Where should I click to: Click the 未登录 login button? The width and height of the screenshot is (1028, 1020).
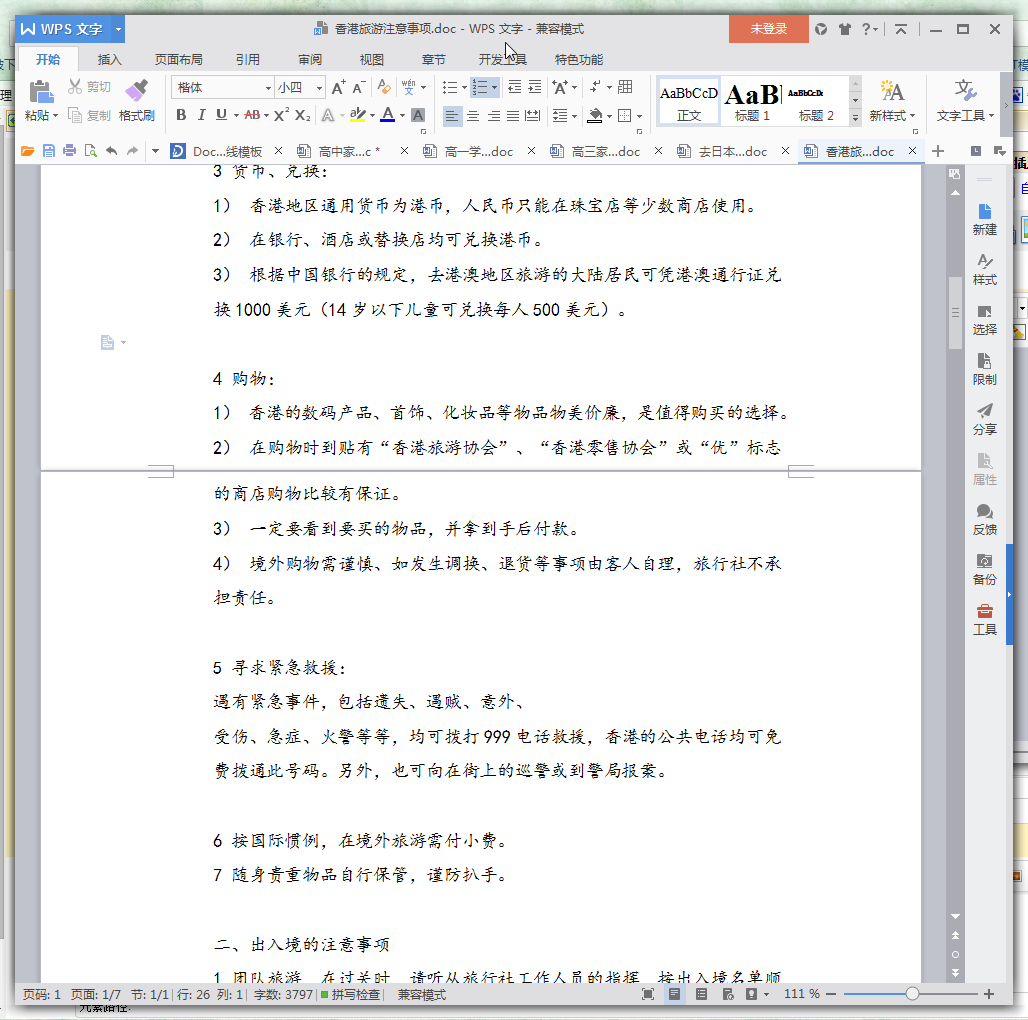pos(768,29)
